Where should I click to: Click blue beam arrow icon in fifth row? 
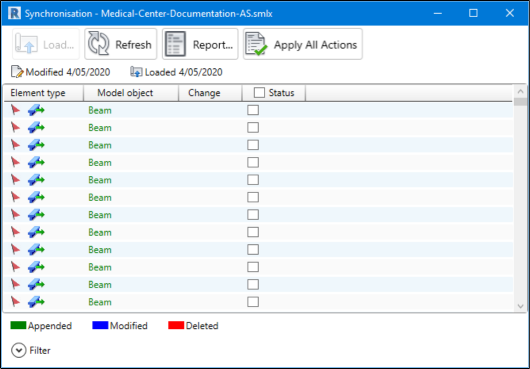(x=36, y=180)
